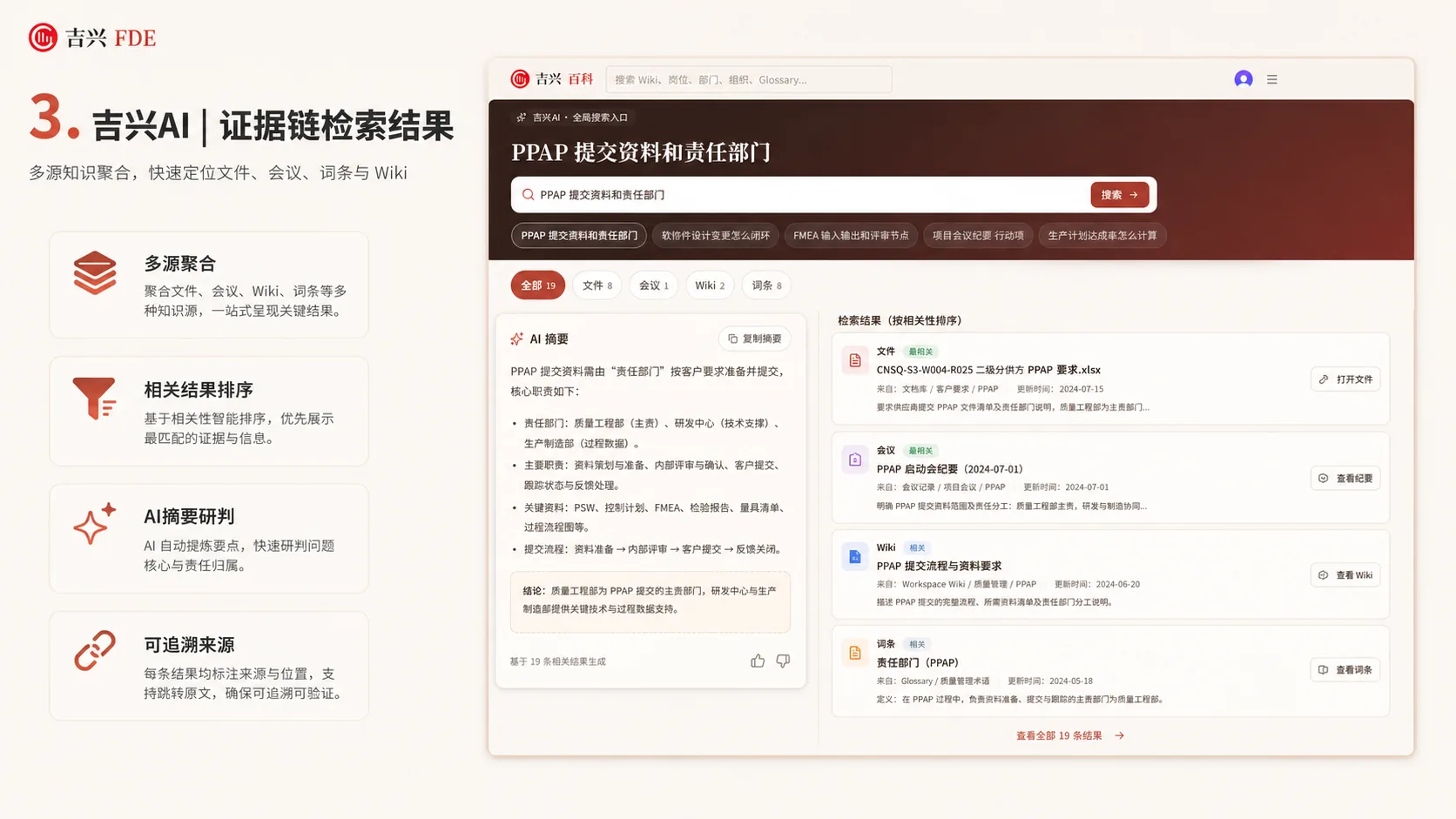Click the sparkle icon beside 吉兴AI 全局搜索入口

click(x=521, y=117)
